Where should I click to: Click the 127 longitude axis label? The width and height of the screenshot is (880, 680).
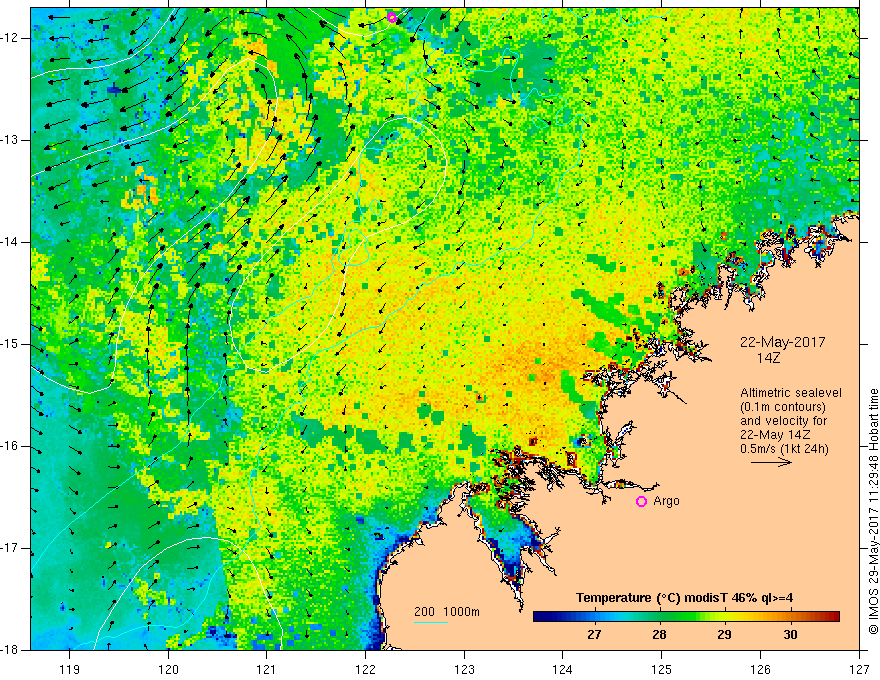[859, 669]
